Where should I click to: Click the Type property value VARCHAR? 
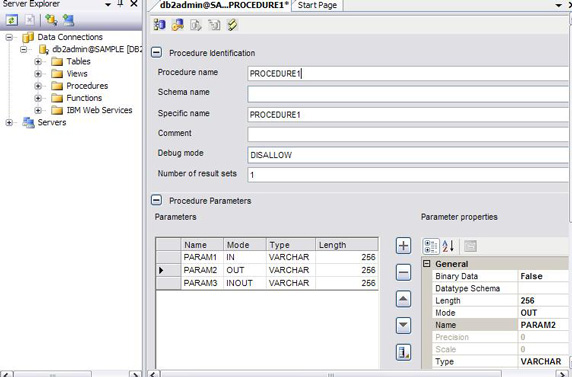coord(543,361)
